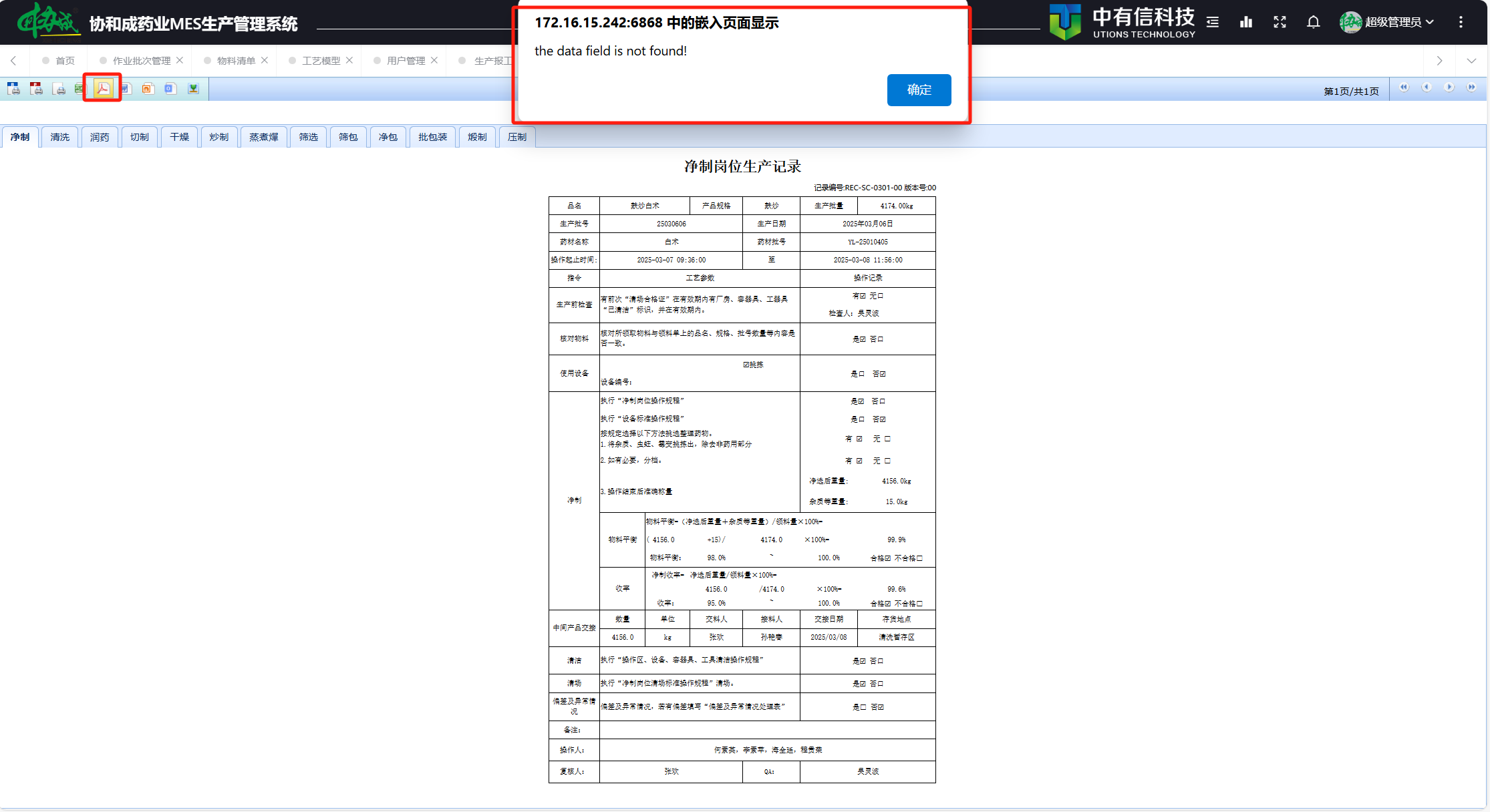Click the Word export icon
Screen dimensions: 1490x812
(126, 88)
